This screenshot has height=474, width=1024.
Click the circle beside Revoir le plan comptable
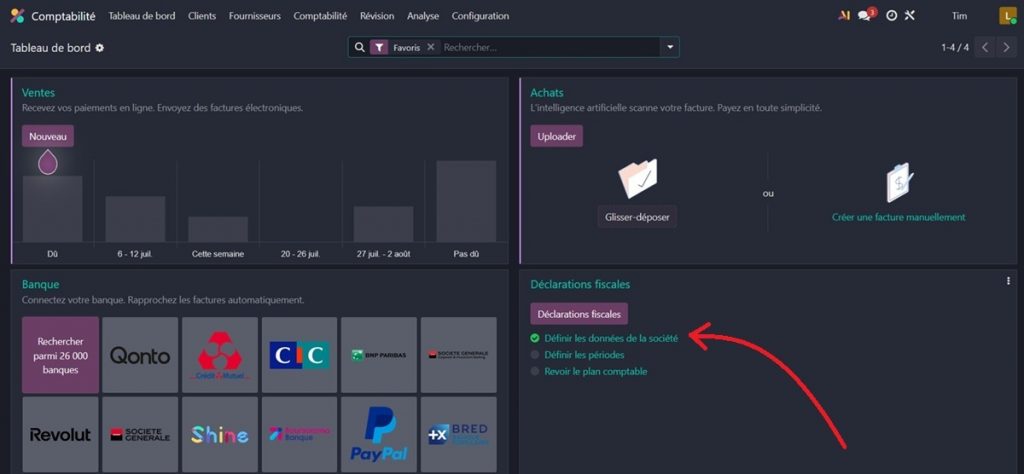coord(535,371)
